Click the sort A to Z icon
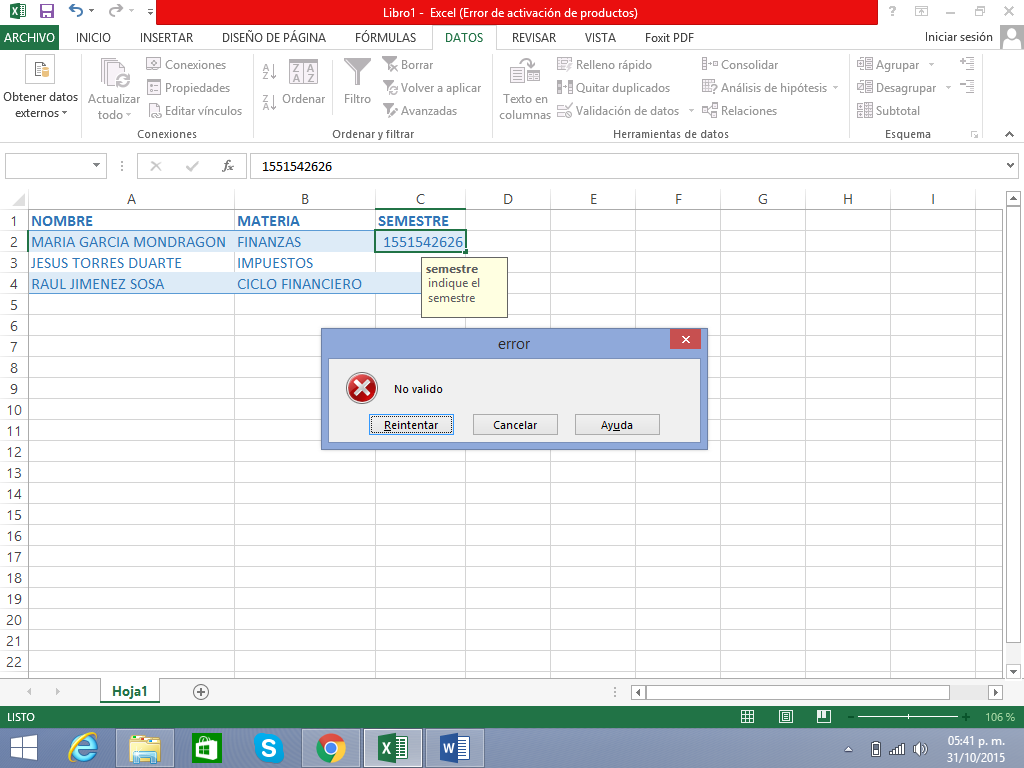The height and width of the screenshot is (768, 1024). point(269,72)
